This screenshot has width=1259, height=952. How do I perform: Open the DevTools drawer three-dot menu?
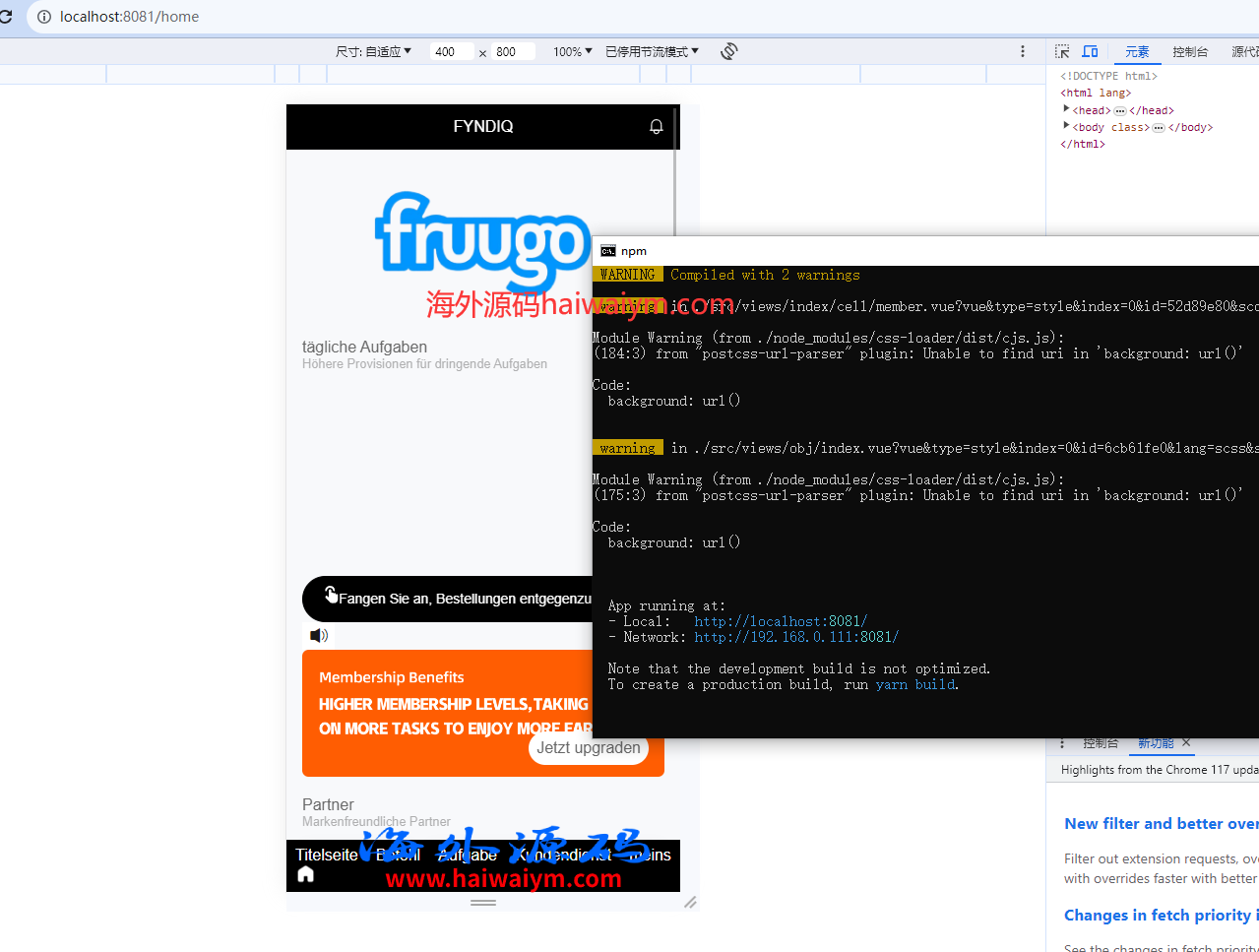point(1062,742)
